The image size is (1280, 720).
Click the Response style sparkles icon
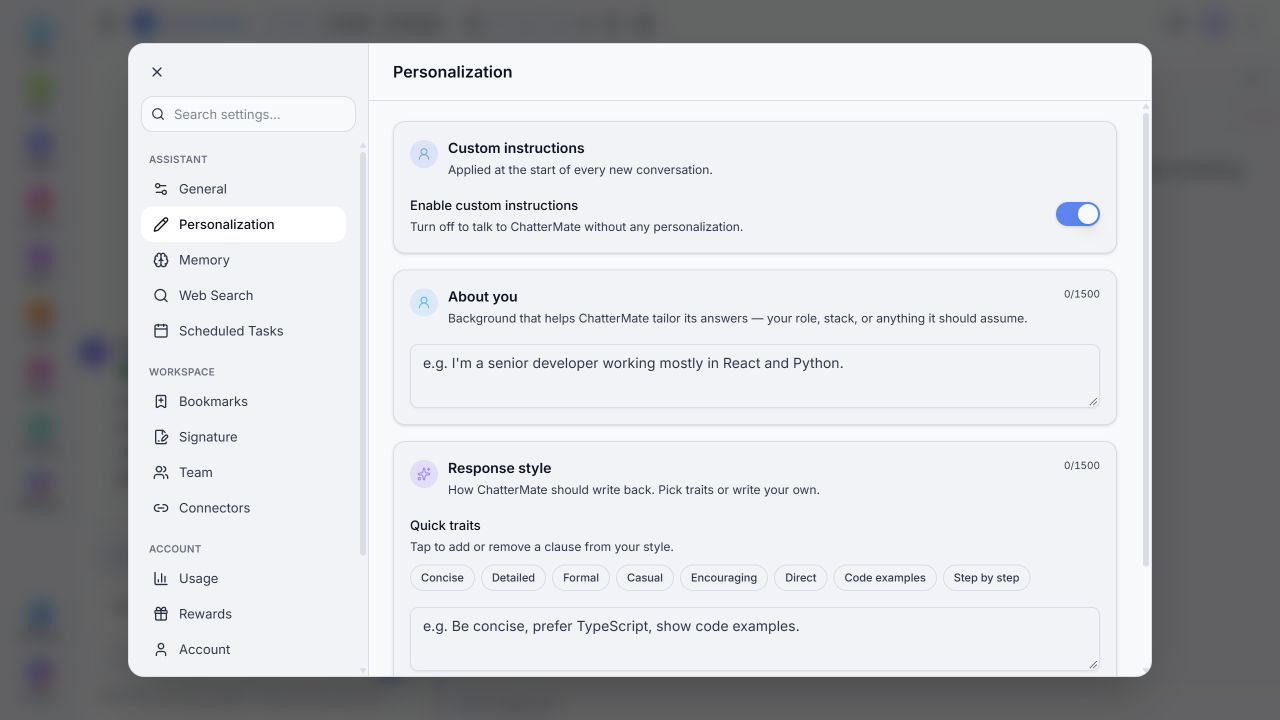pyautogui.click(x=424, y=474)
